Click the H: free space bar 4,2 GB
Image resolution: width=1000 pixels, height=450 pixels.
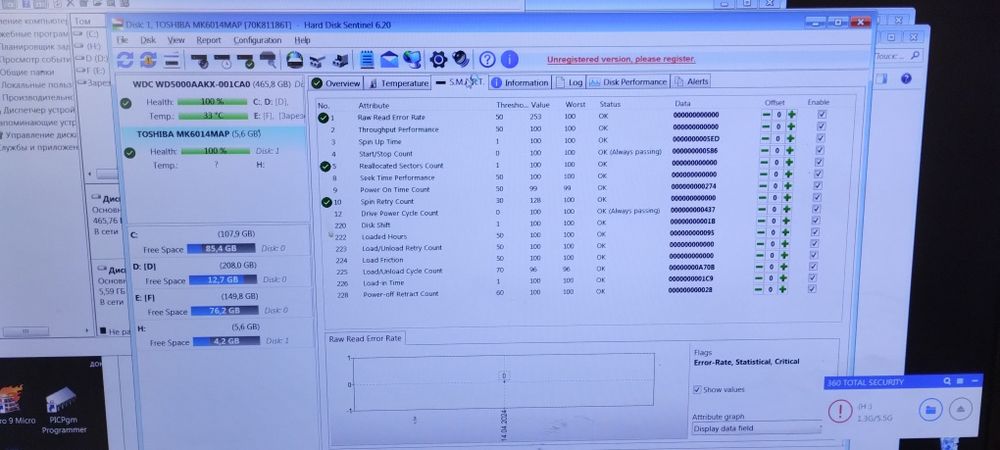pyautogui.click(x=226, y=341)
